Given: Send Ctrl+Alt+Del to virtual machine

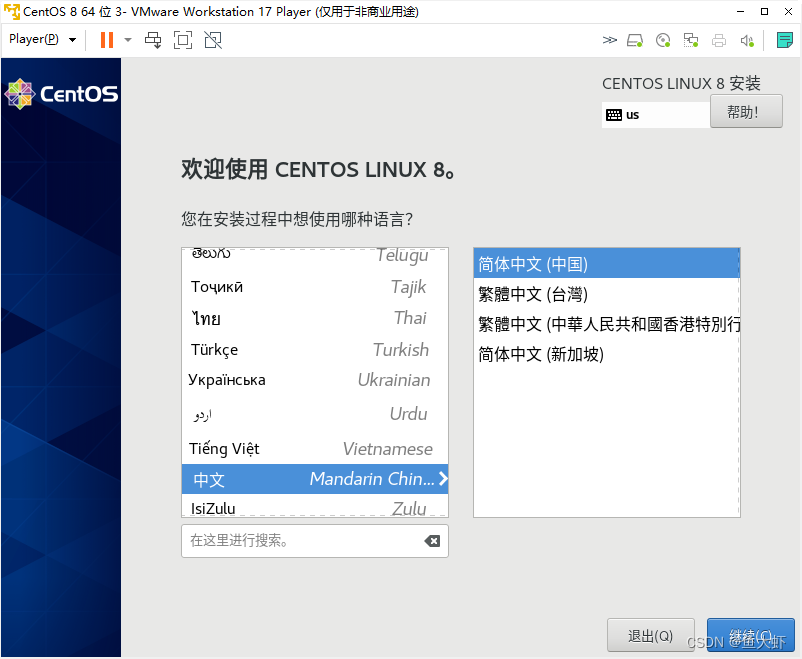Looking at the screenshot, I should 153,40.
